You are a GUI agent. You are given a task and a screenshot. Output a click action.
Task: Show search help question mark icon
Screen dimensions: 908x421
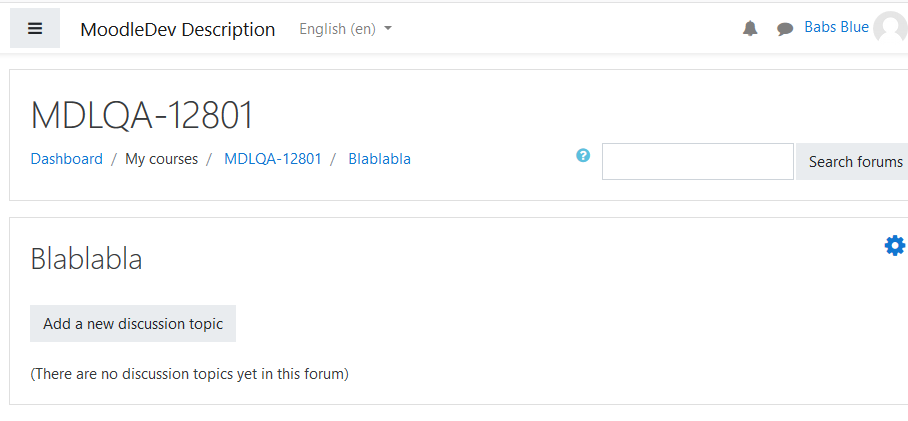tap(583, 155)
